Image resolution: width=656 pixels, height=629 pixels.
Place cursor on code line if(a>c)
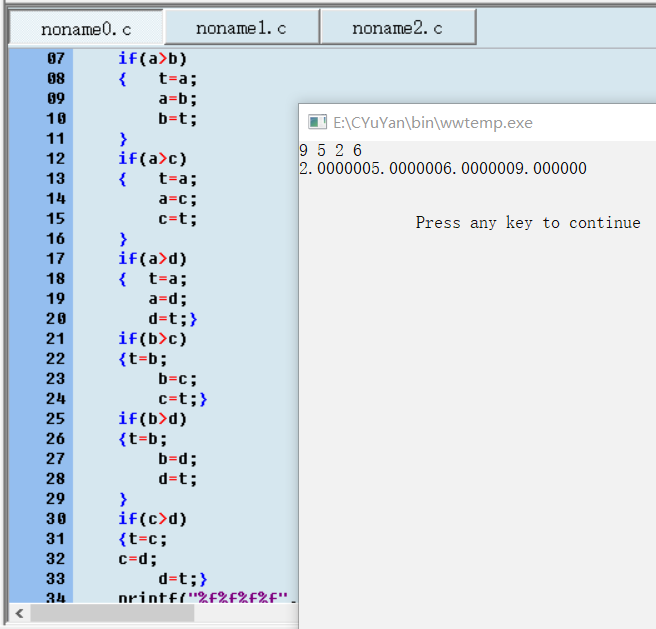coord(152,159)
